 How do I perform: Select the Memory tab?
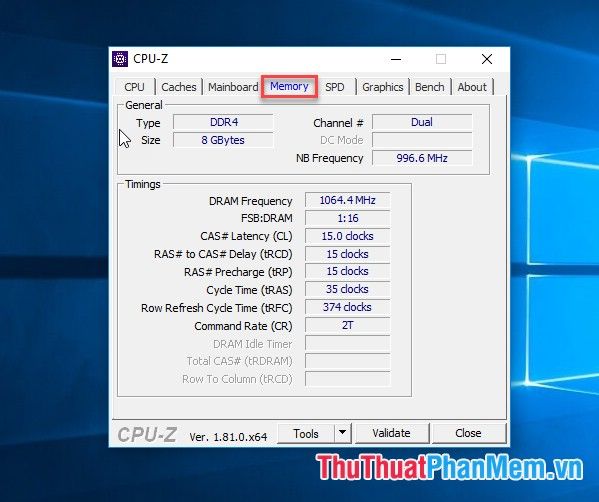tap(289, 86)
